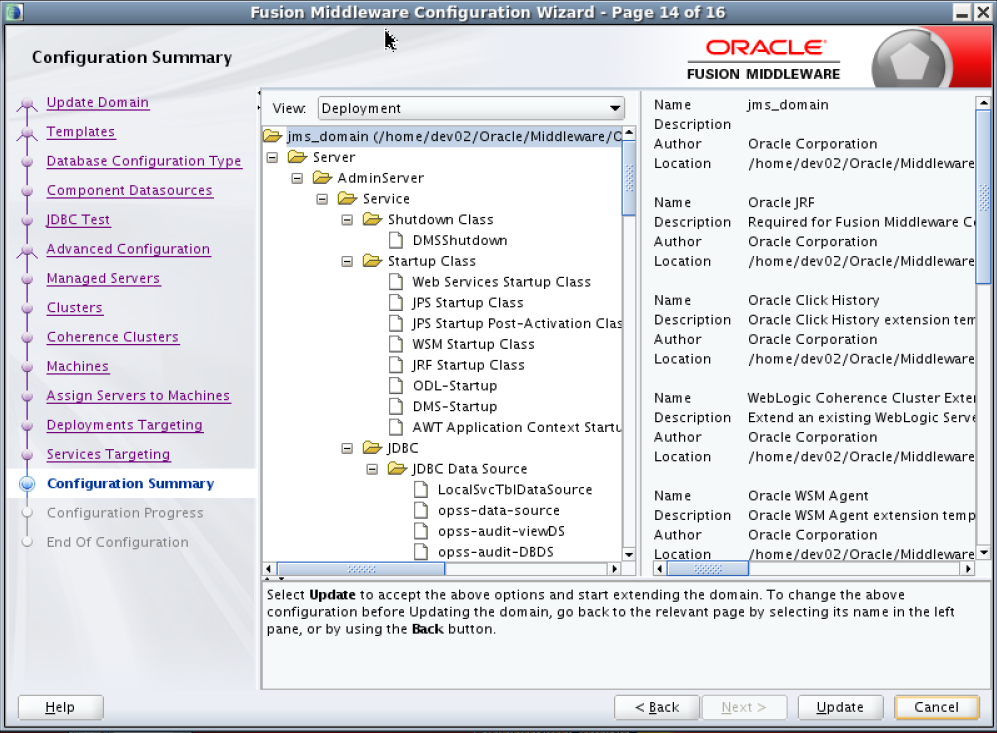Image resolution: width=997 pixels, height=733 pixels.
Task: Click the tree pane vertical scrollbar thumb
Action: tap(629, 178)
